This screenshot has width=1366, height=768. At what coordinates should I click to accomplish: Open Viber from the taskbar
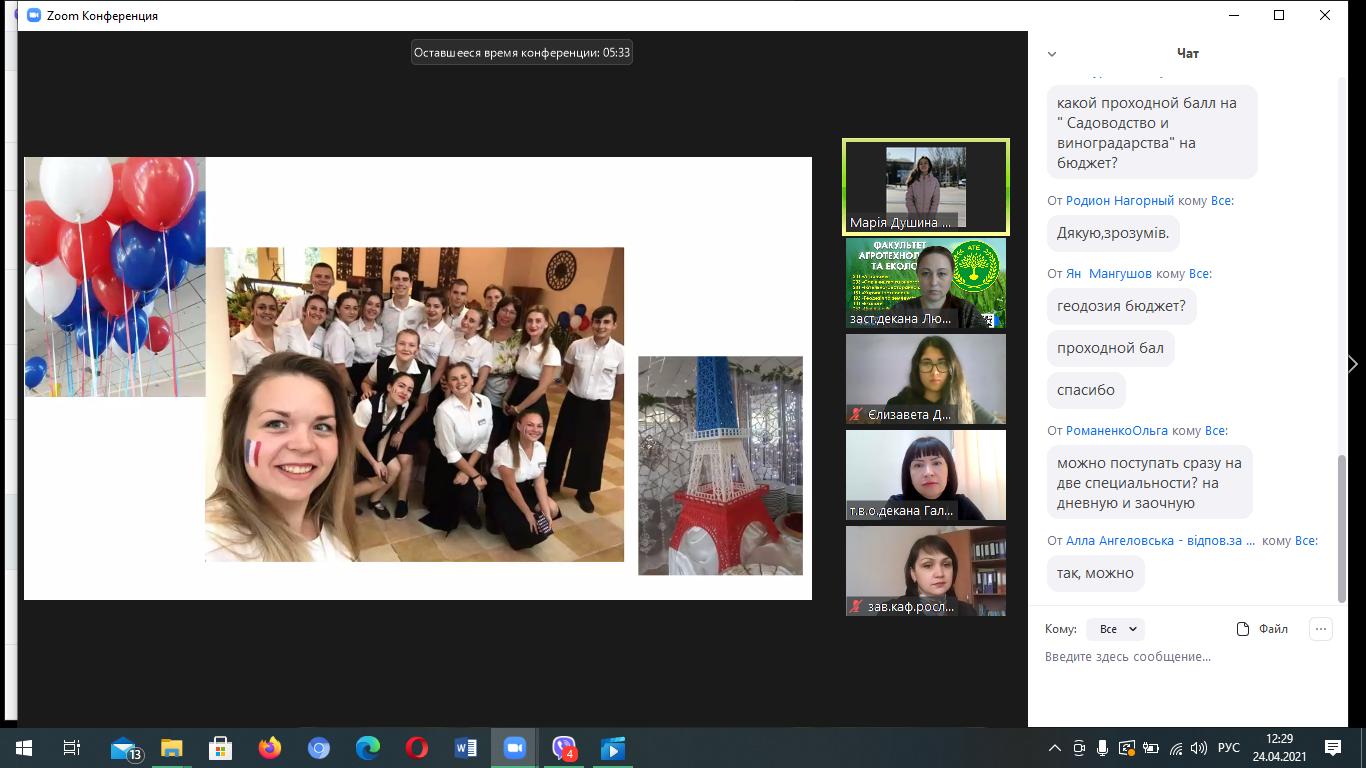pos(564,748)
